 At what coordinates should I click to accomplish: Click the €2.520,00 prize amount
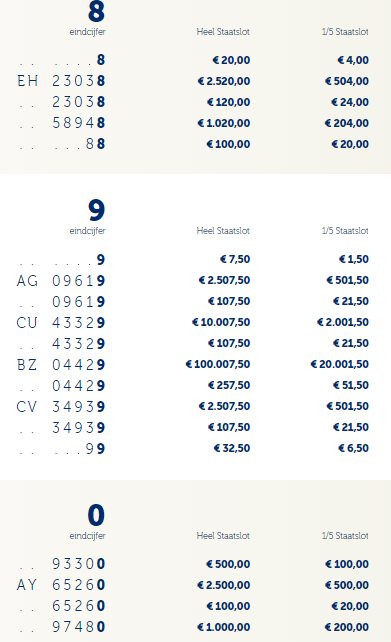pos(224,81)
